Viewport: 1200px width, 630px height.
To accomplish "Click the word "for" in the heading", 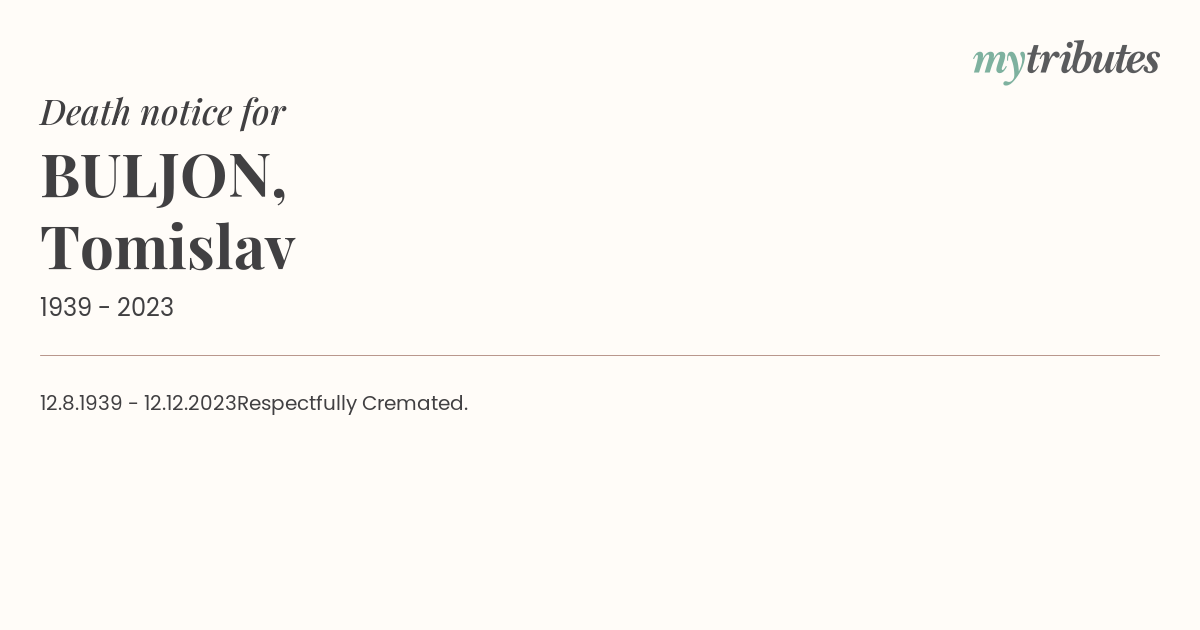I will [x=264, y=112].
